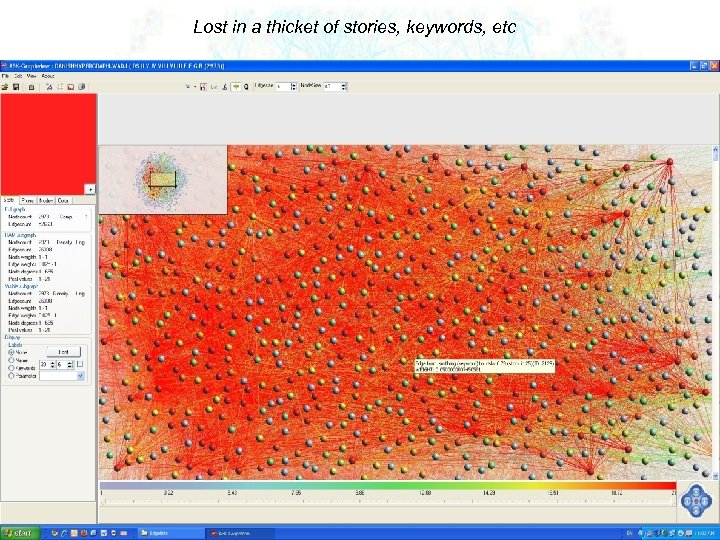
Task: Click the toolbar icon with the dropdown arrow beside it
Action: [188, 86]
